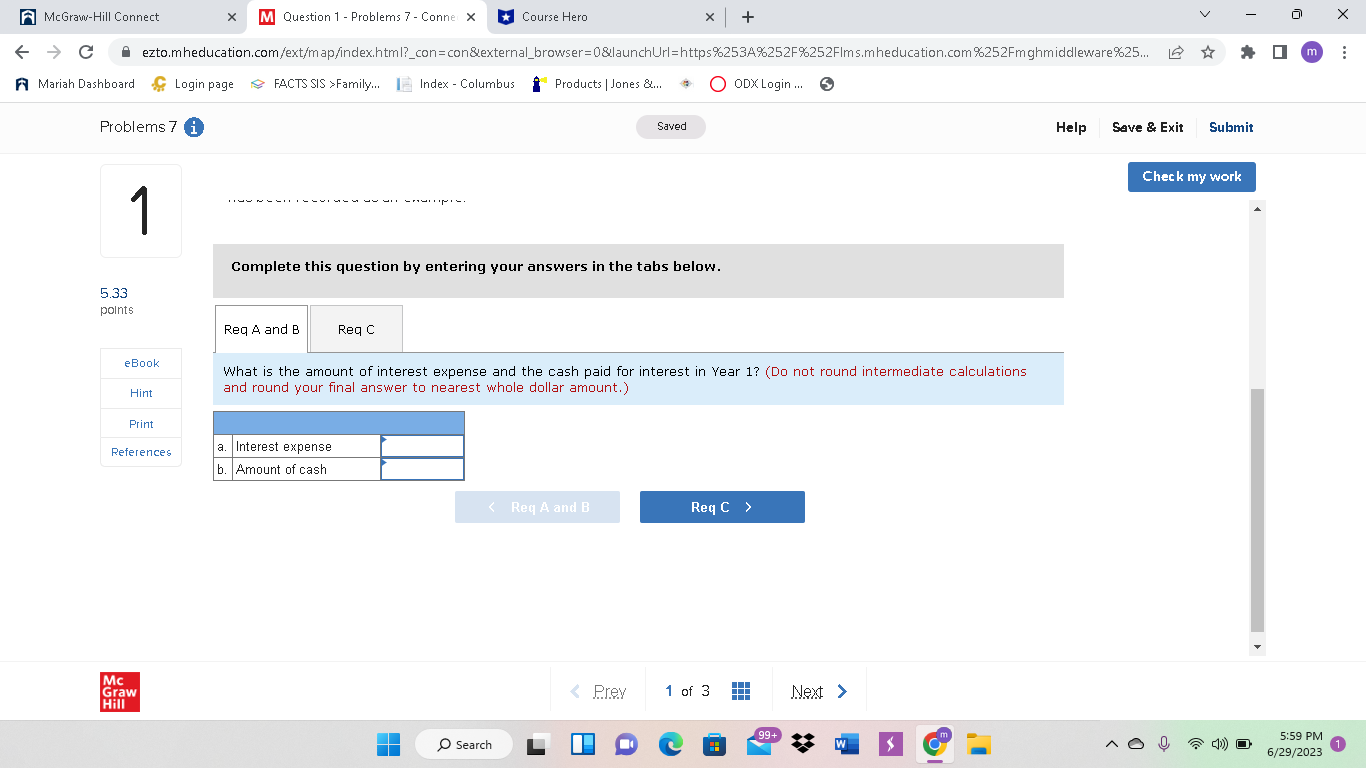Viewport: 1366px width, 768px height.
Task: Open Dropbox from the taskbar
Action: click(802, 744)
